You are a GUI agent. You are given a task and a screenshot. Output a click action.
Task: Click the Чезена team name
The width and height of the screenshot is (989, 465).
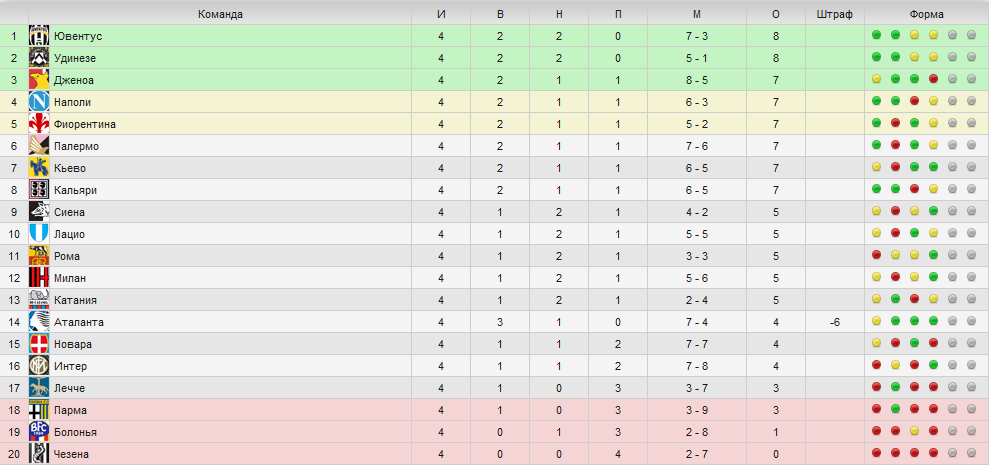[71, 454]
